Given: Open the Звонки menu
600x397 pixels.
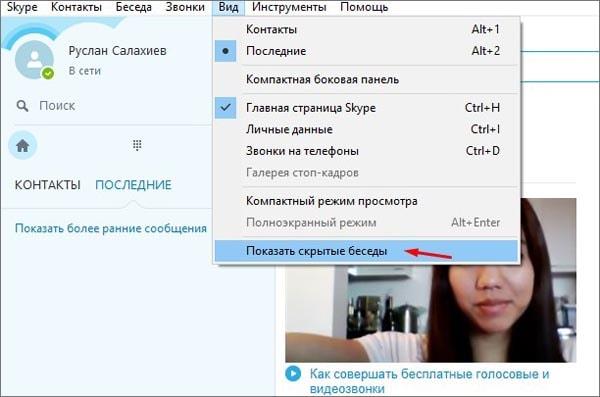Looking at the screenshot, I should pos(185,7).
